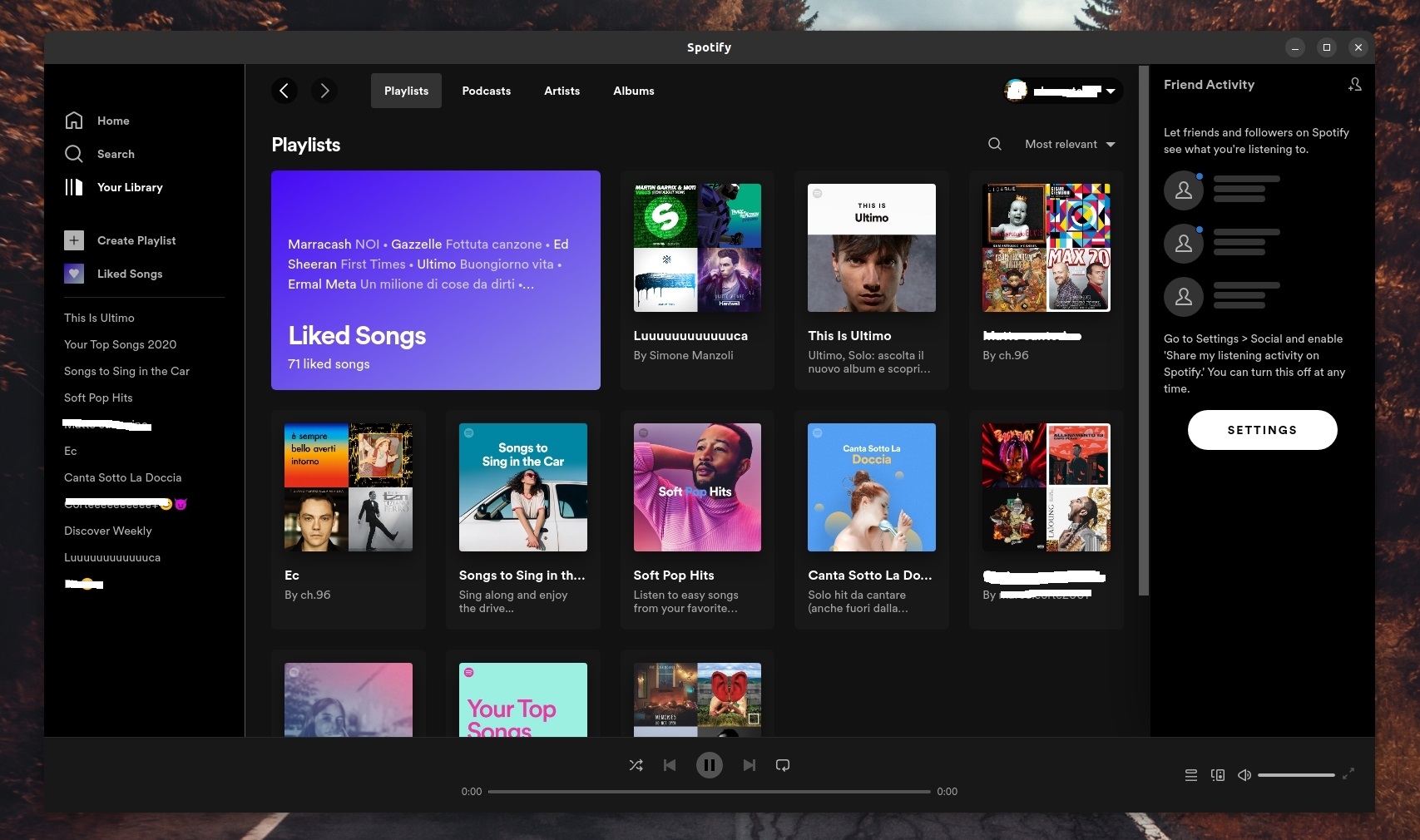Click the add friend icon in Friend Activity
Image resolution: width=1420 pixels, height=840 pixels.
pos(1355,84)
